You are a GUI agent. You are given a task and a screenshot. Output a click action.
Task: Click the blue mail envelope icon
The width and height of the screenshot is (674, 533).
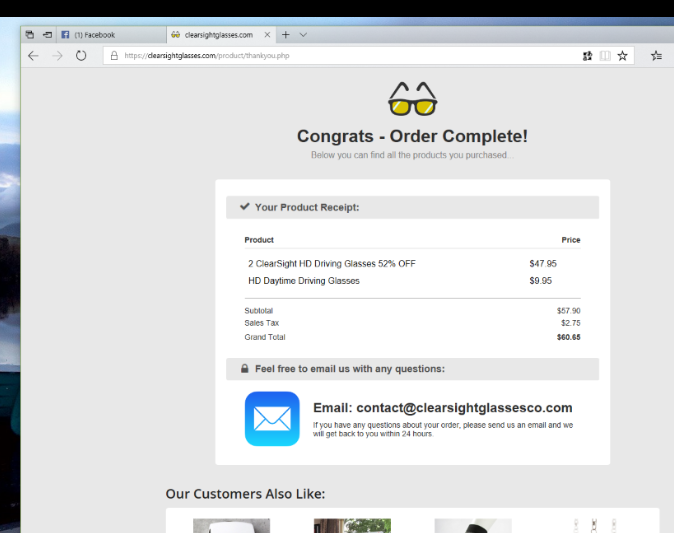click(x=272, y=419)
